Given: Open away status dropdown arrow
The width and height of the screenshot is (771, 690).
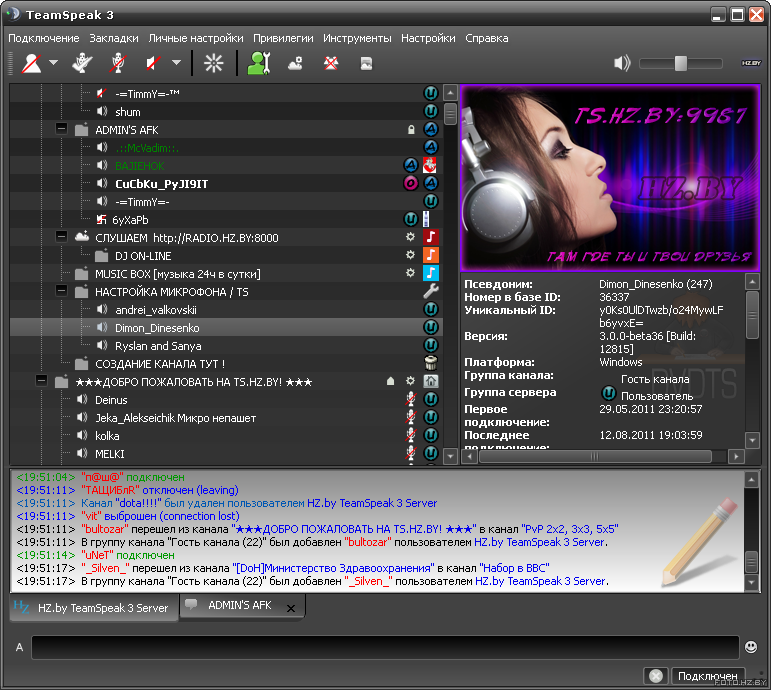Looking at the screenshot, I should click(x=54, y=62).
